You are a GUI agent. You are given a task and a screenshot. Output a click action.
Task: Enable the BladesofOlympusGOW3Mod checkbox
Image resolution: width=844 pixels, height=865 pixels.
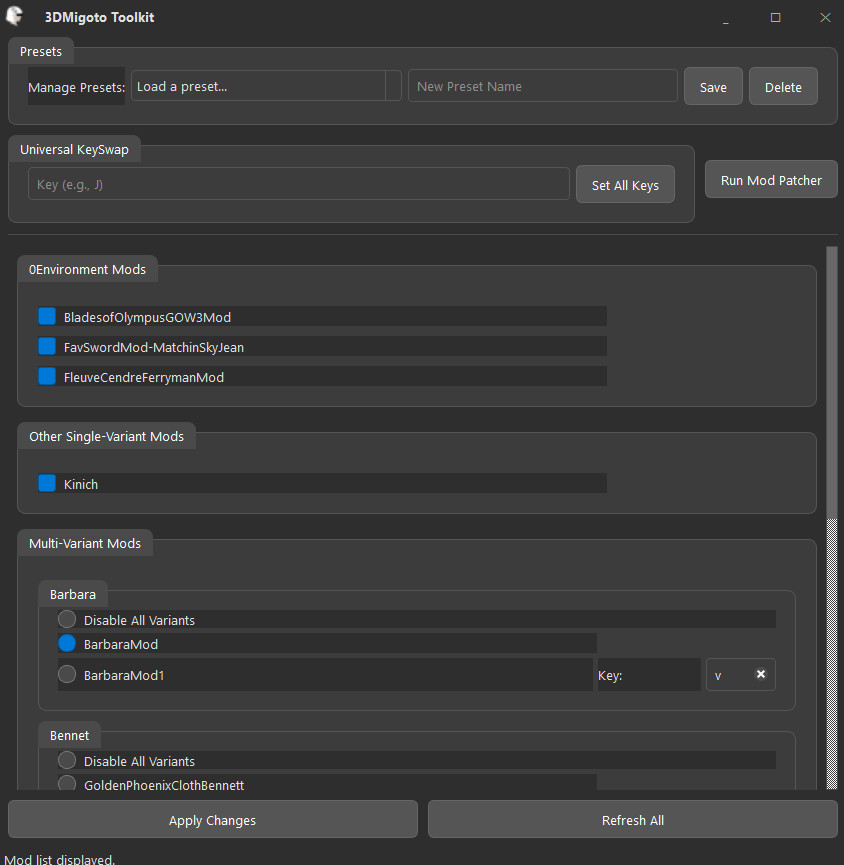coord(46,315)
